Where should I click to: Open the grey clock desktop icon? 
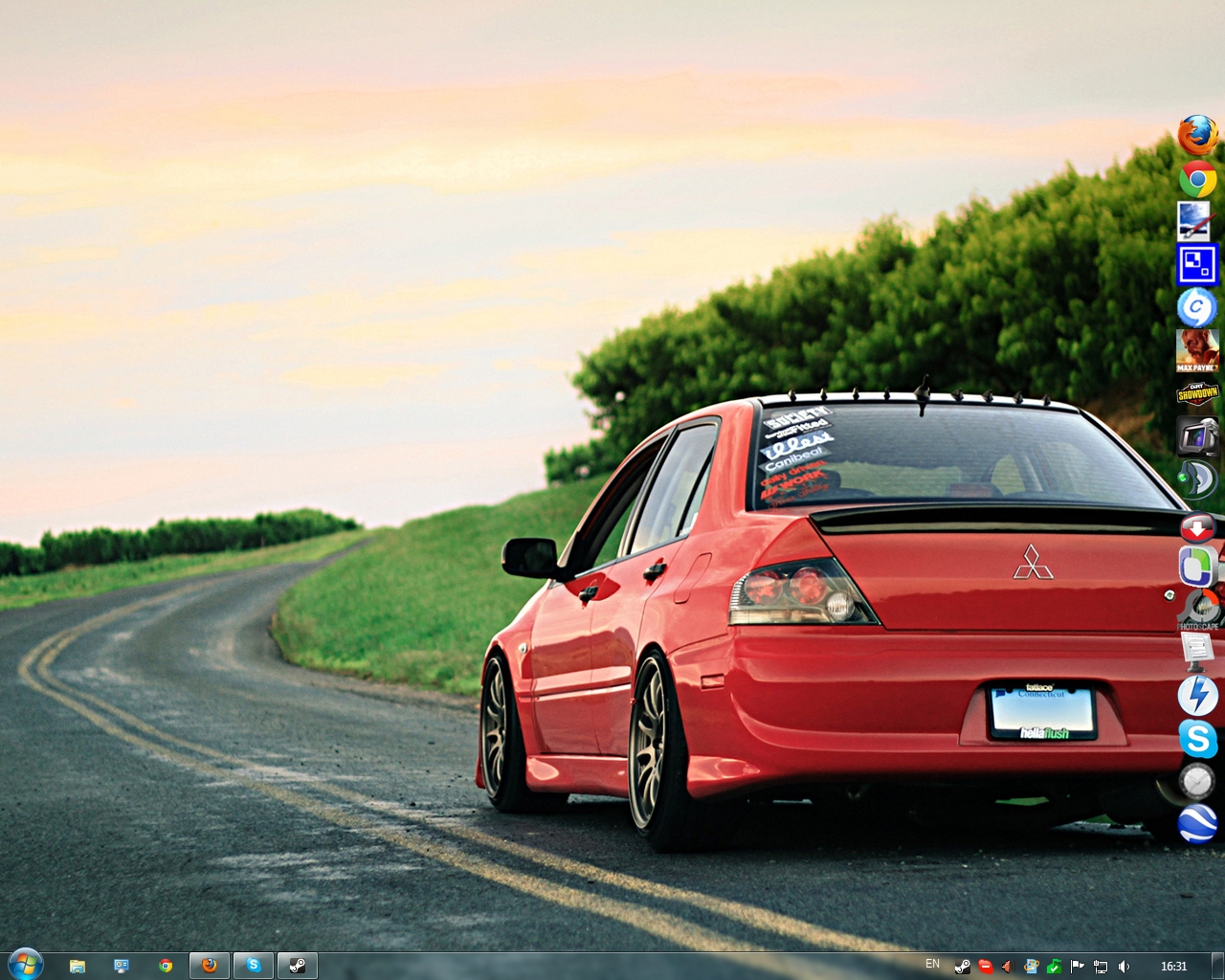(x=1196, y=781)
